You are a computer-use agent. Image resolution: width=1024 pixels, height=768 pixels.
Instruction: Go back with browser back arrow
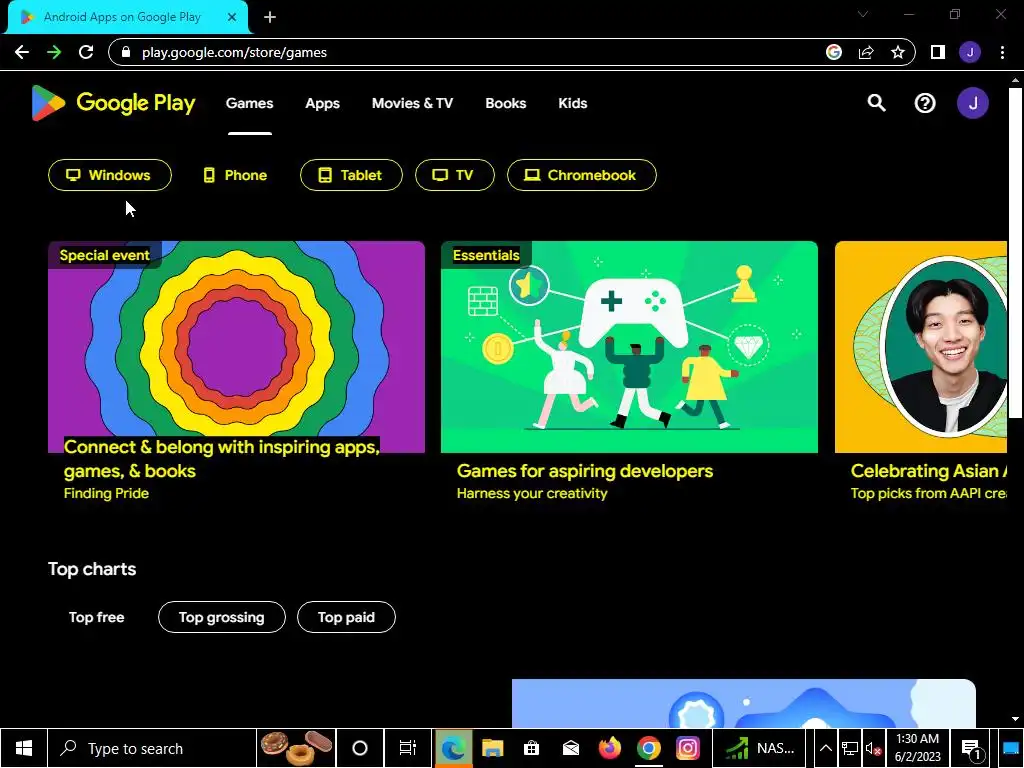[x=22, y=52]
